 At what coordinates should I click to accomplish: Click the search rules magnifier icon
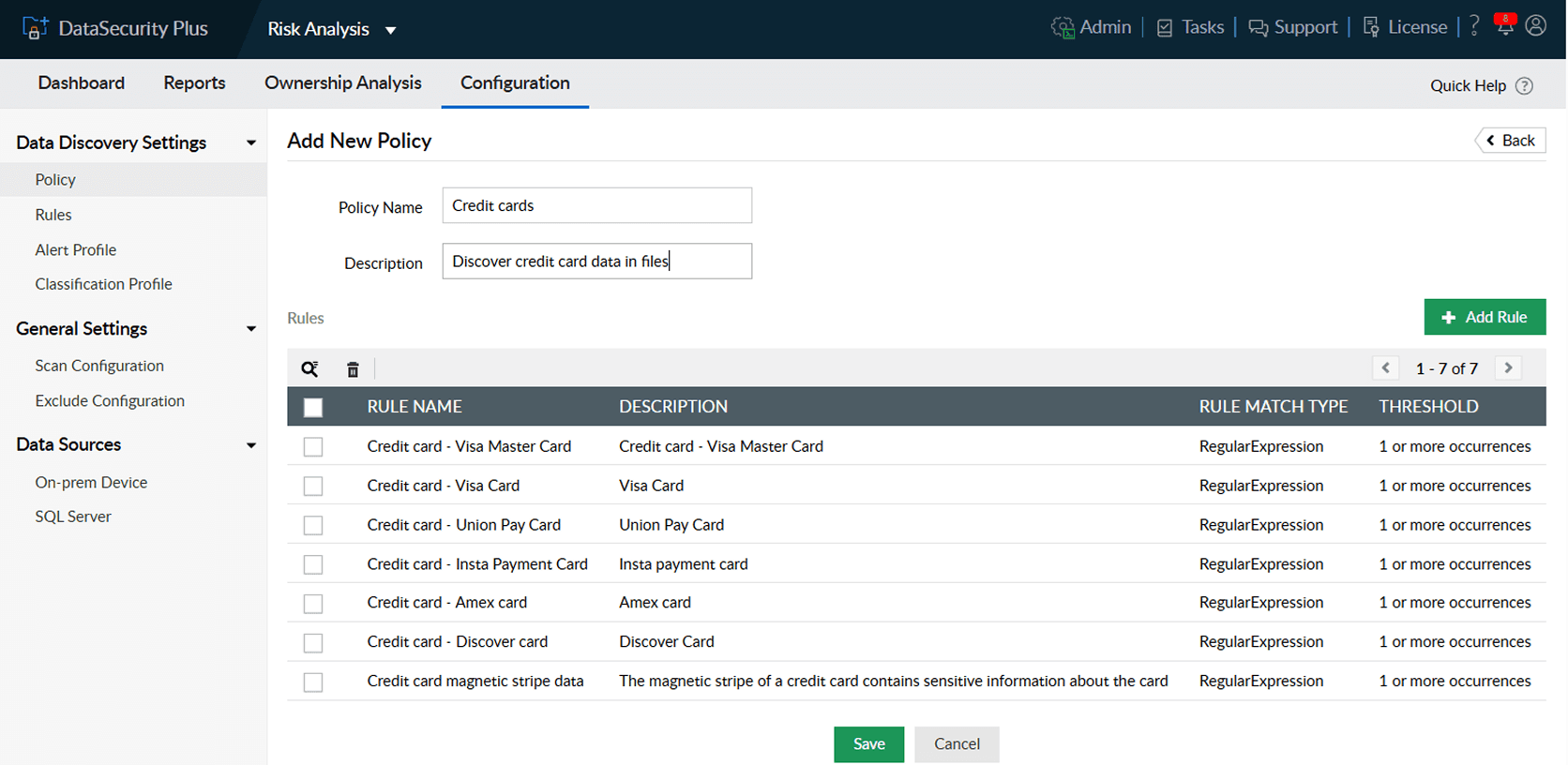click(x=309, y=368)
